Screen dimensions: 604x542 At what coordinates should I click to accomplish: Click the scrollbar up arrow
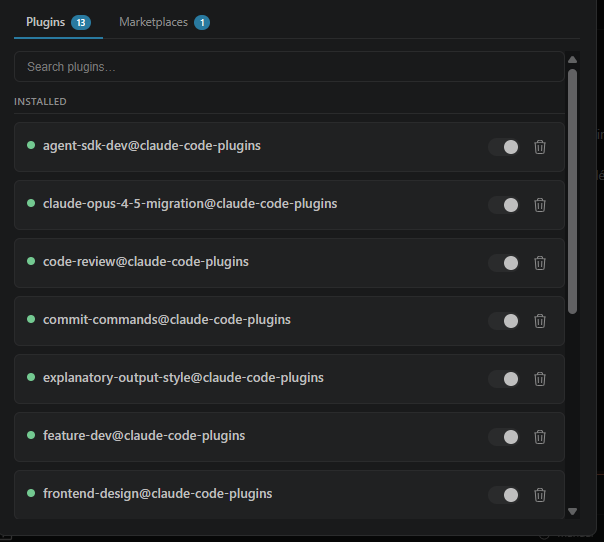pyautogui.click(x=572, y=59)
